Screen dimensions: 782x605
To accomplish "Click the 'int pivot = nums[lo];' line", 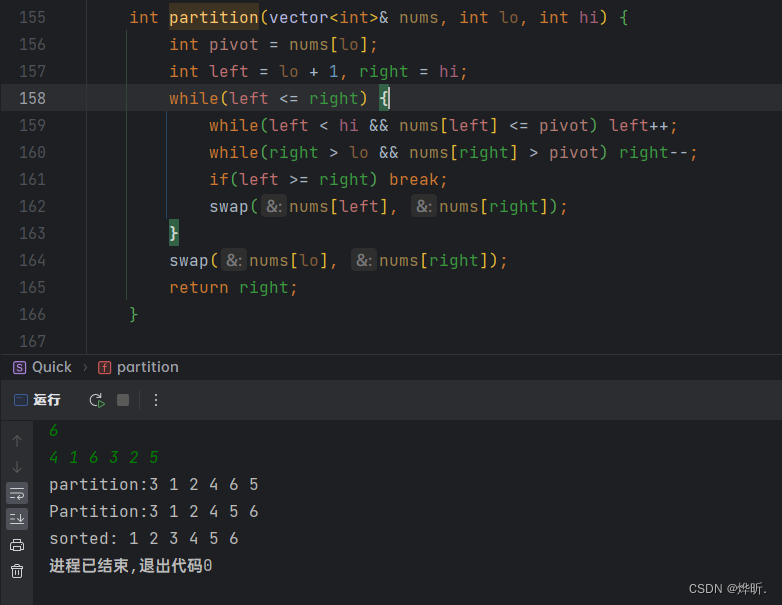I will point(273,44).
